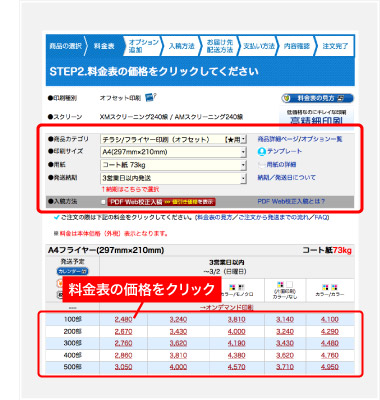Click the A4フライヤー(297mm×210mm) table title
Viewport: 380px width, 400px height.
point(106,250)
